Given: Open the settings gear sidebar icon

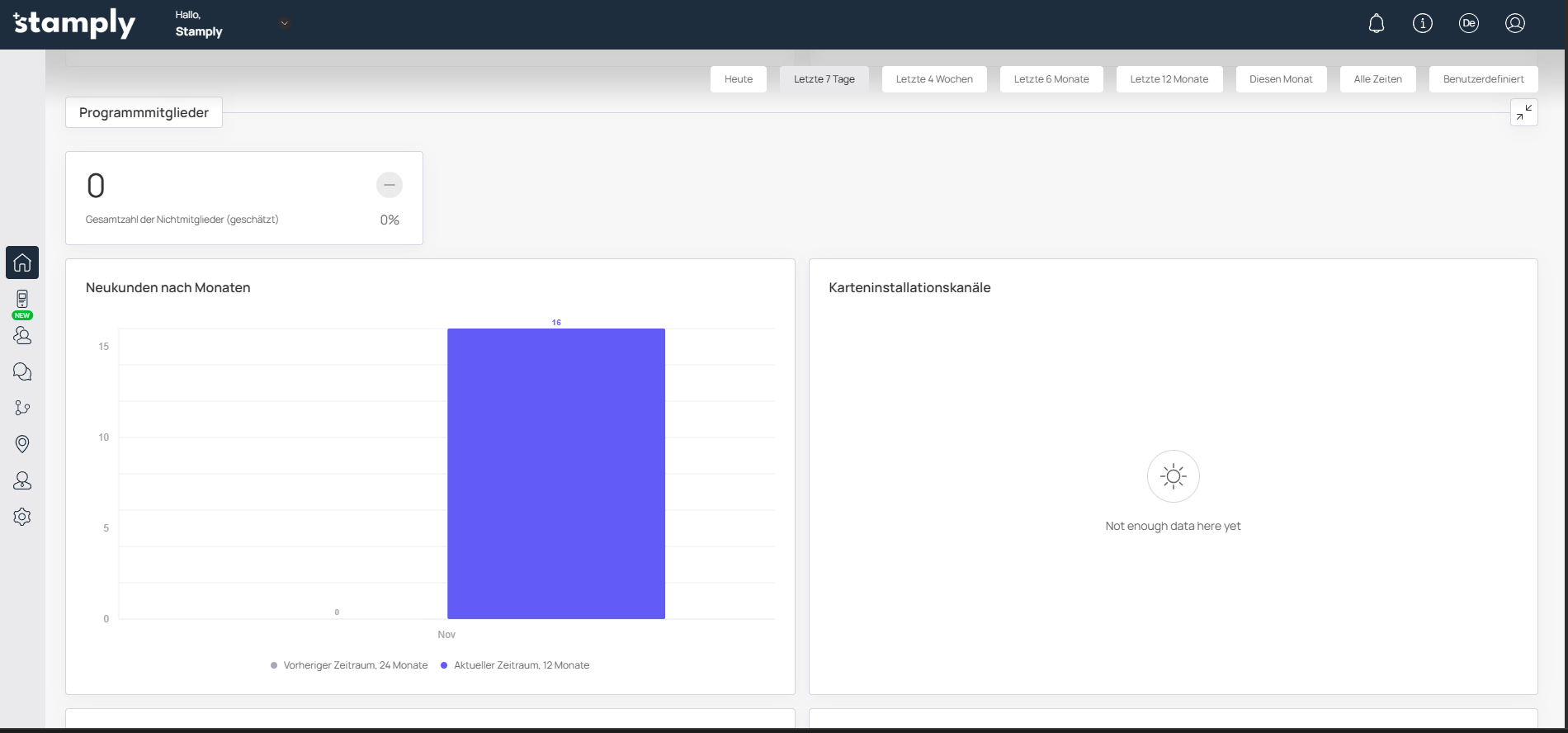Looking at the screenshot, I should click(x=22, y=517).
